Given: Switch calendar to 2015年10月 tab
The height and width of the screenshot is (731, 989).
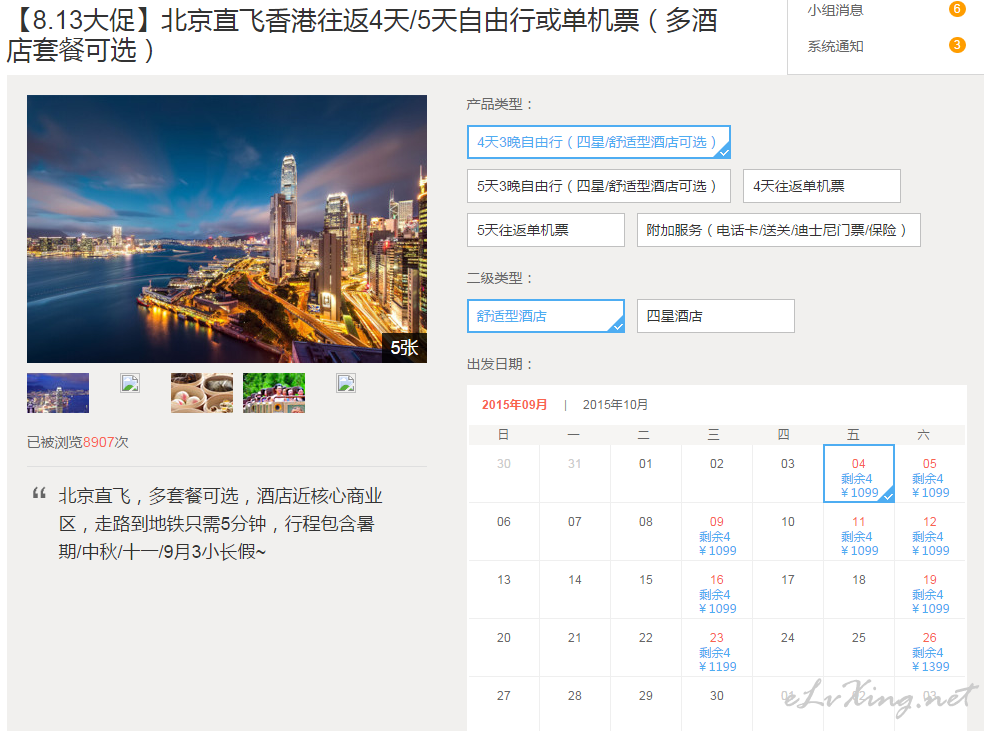Looking at the screenshot, I should pyautogui.click(x=615, y=405).
